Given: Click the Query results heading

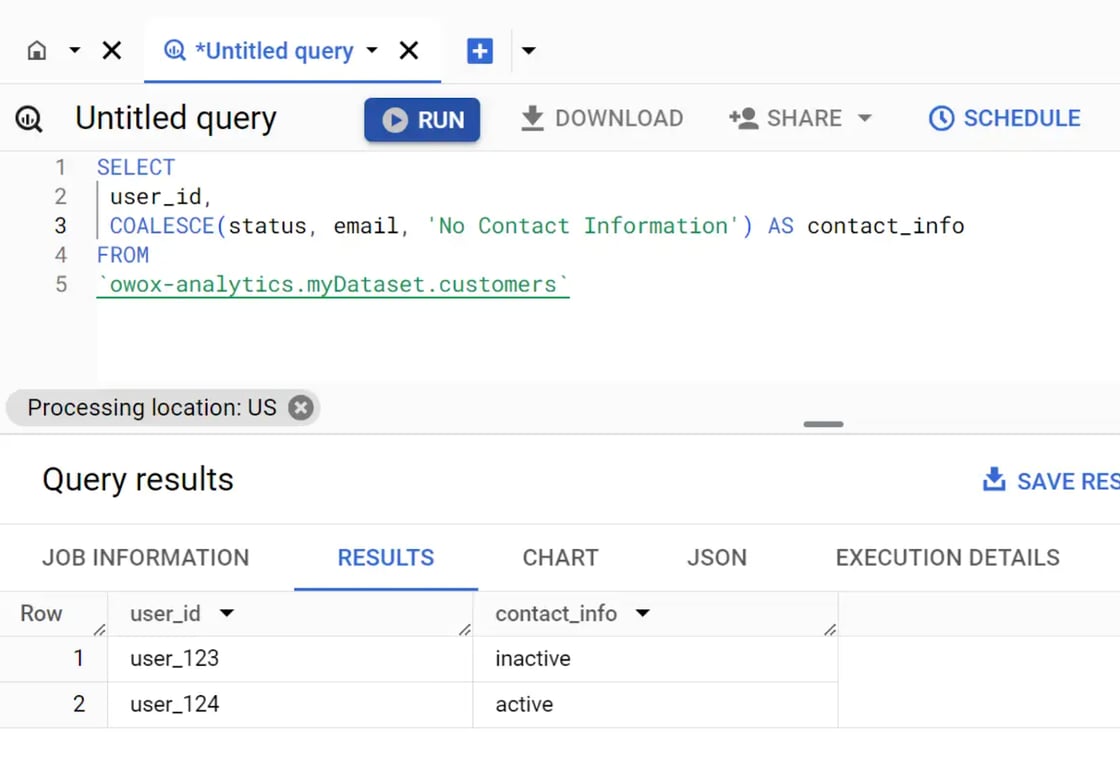Looking at the screenshot, I should coord(138,480).
